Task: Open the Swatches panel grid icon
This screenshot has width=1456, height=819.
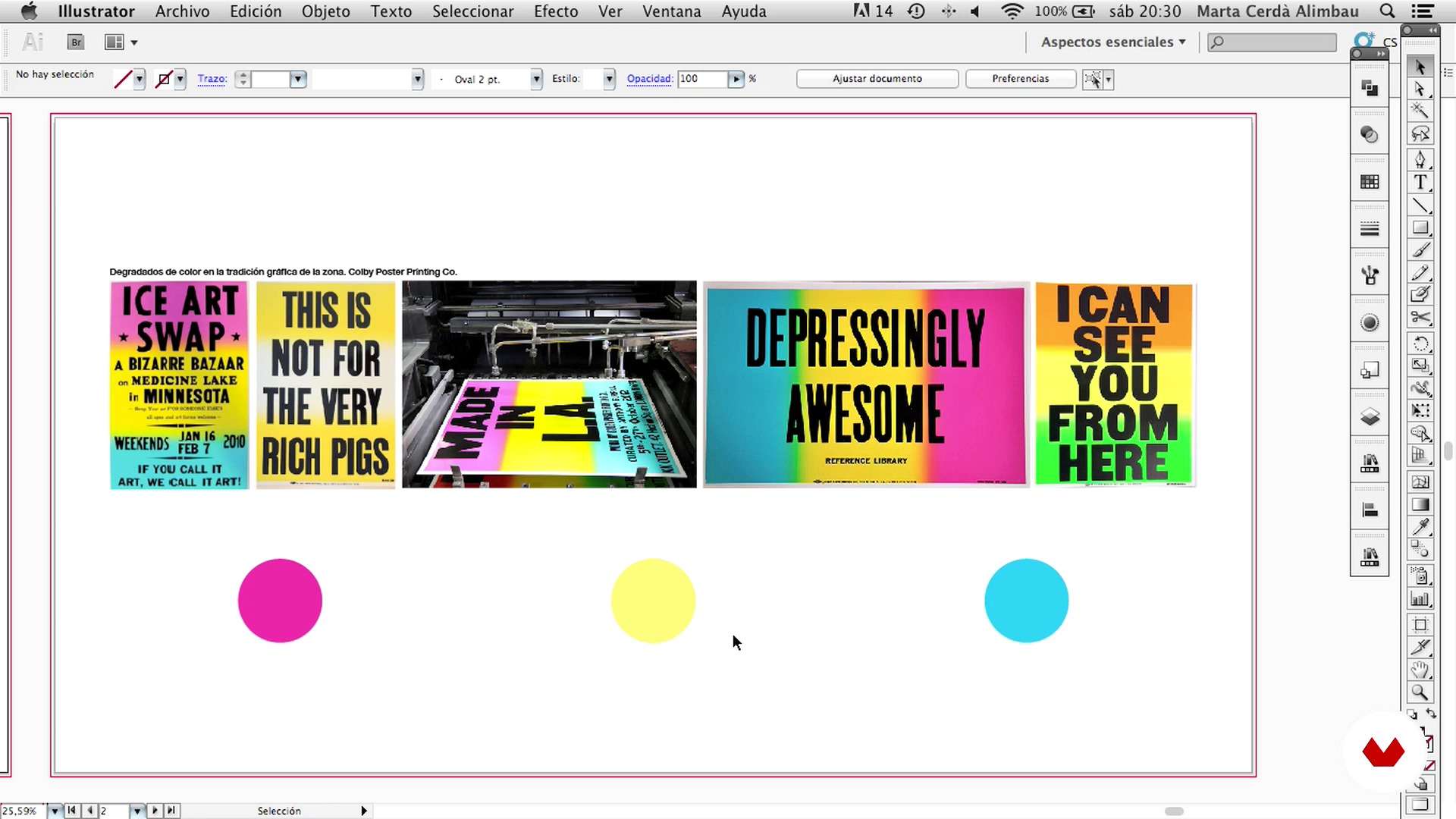Action: click(1370, 182)
